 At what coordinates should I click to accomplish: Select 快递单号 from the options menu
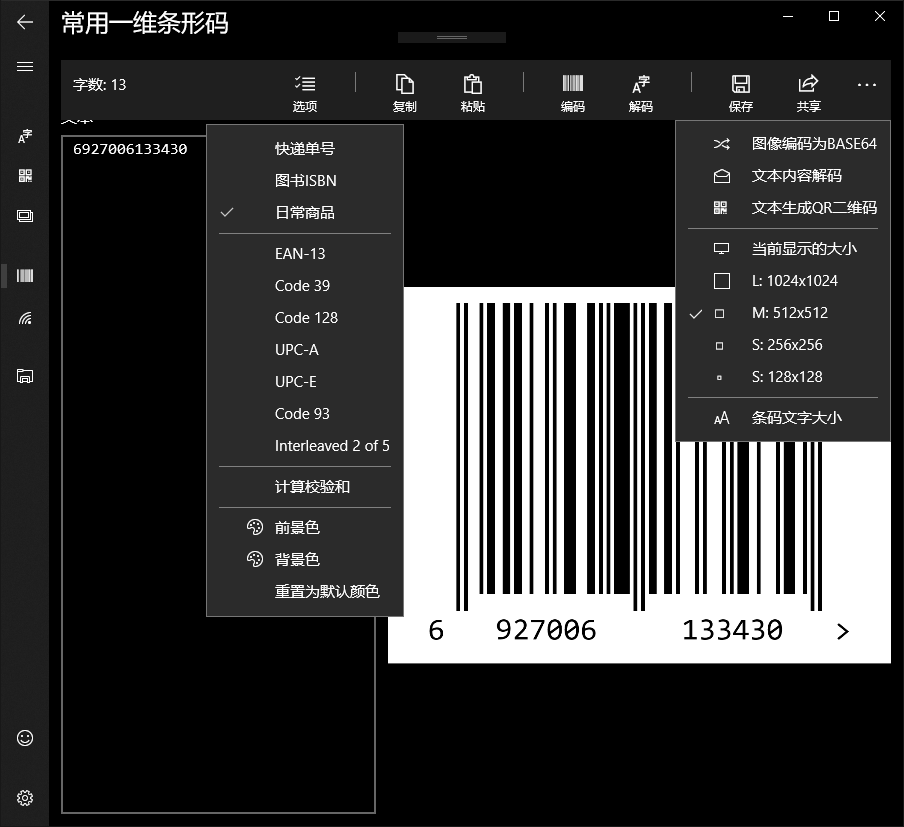tap(305, 149)
